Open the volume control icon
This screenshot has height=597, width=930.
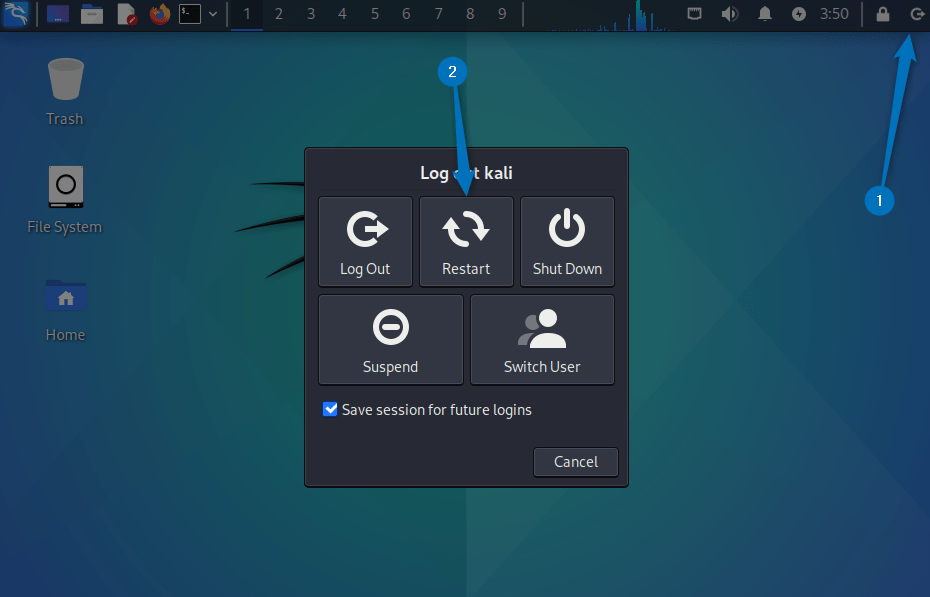coord(729,14)
